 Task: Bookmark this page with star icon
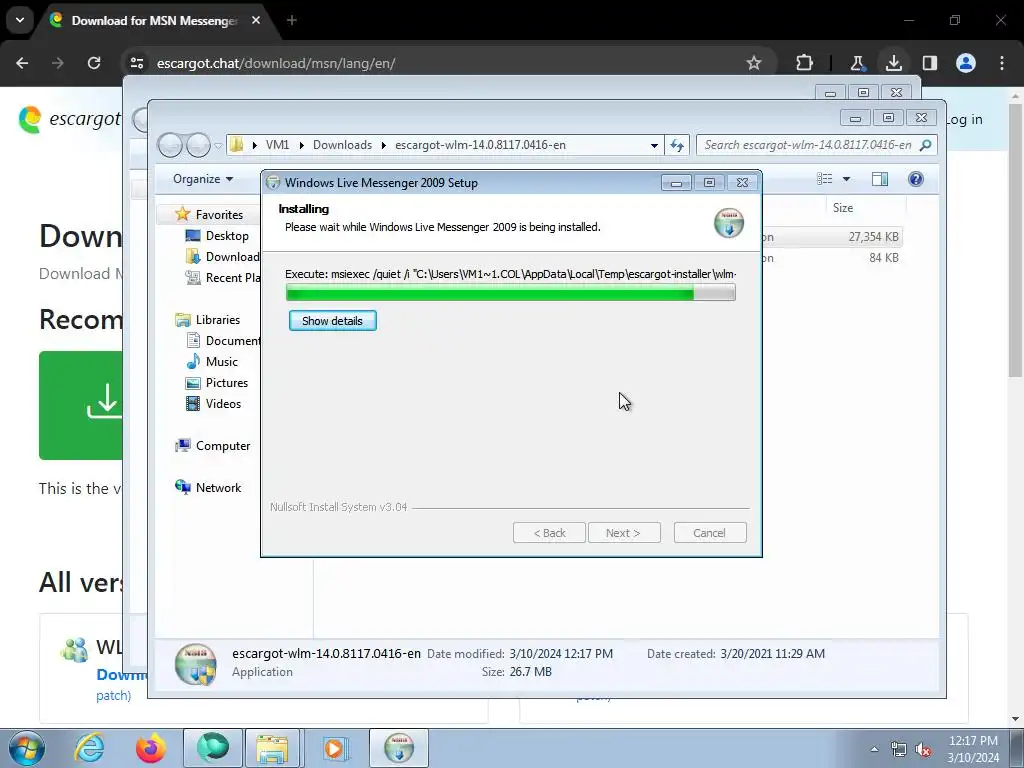754,63
